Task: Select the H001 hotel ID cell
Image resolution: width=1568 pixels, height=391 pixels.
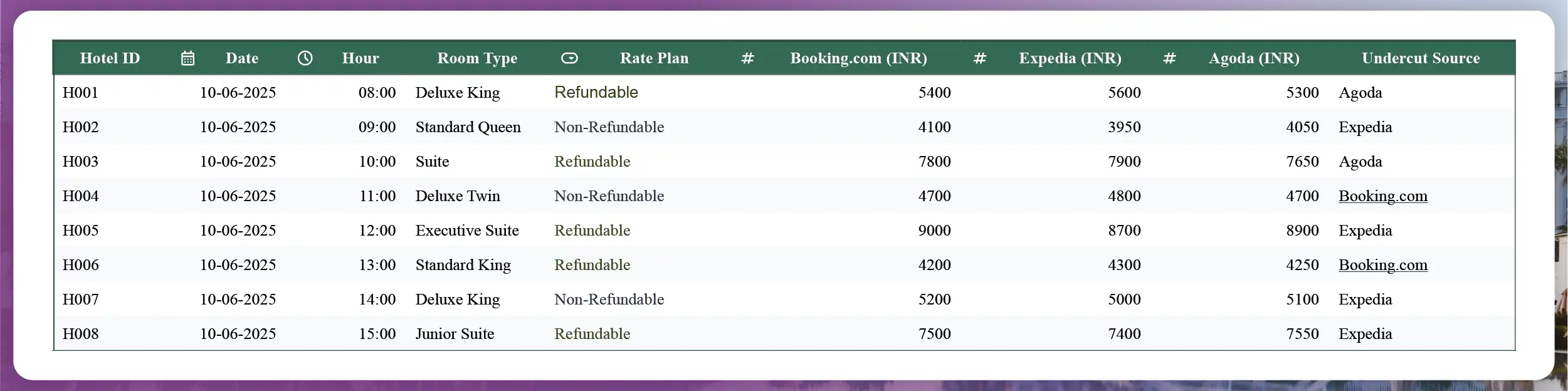Action: coord(80,93)
